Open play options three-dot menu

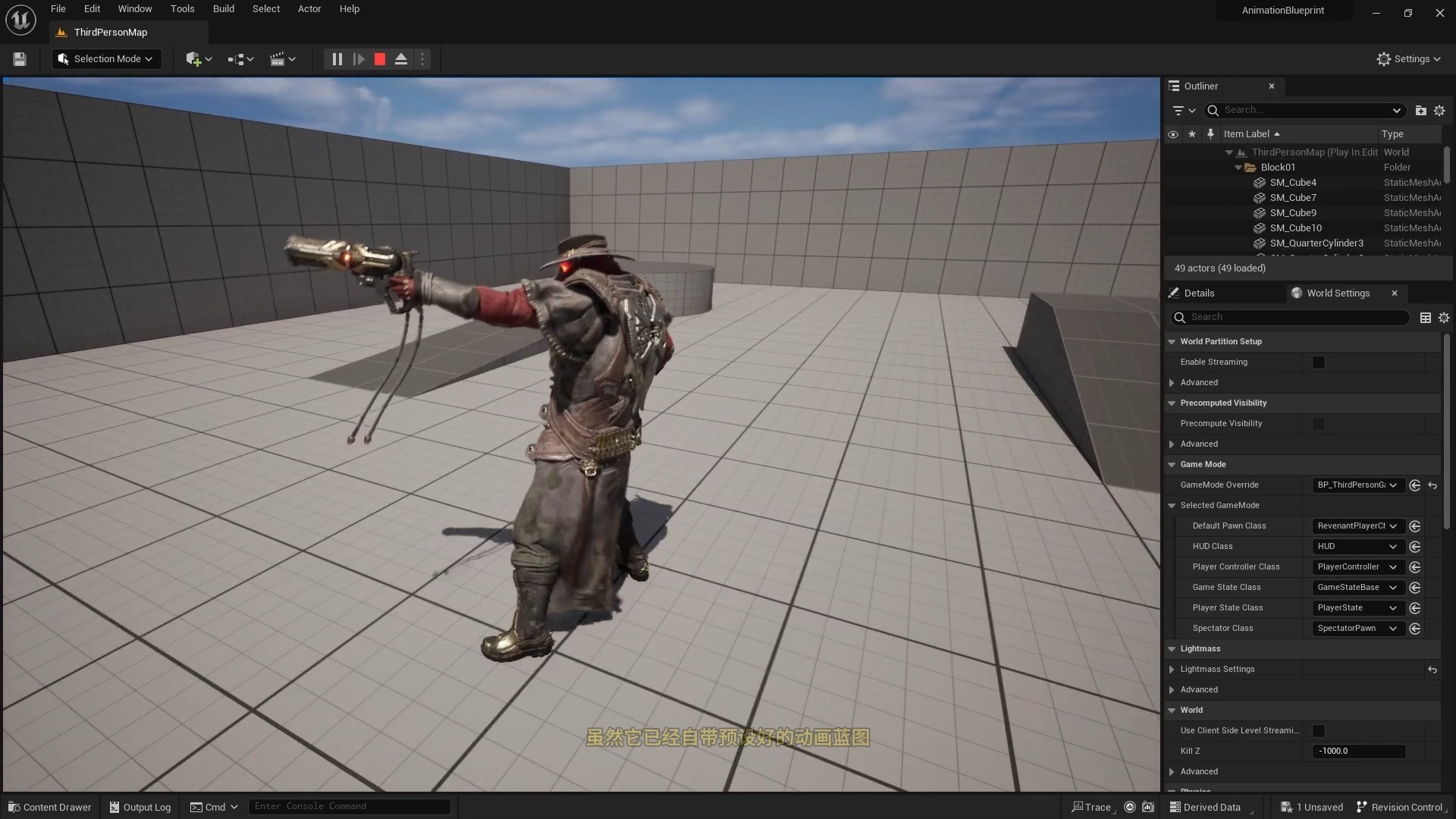(422, 59)
